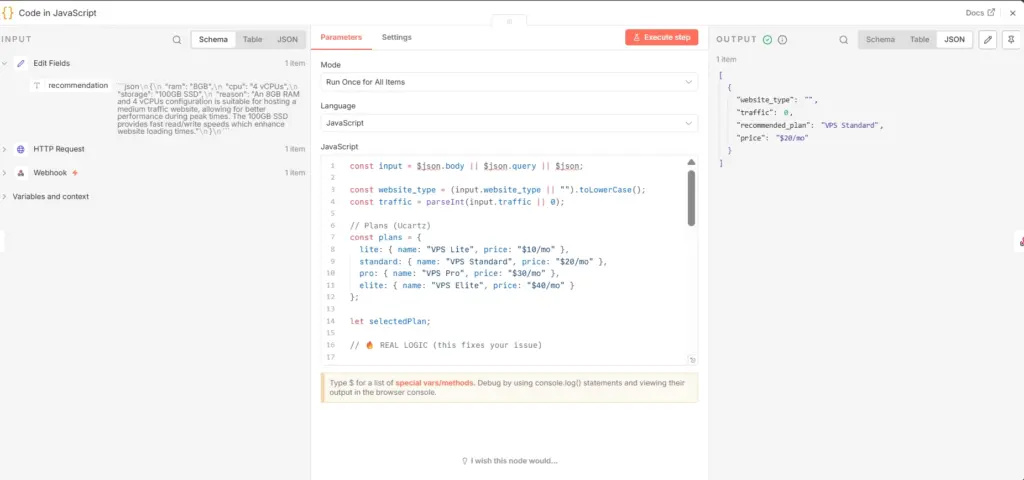Viewport: 1024px width, 480px height.
Task: Click the green output success checkmark
Action: 767,39
